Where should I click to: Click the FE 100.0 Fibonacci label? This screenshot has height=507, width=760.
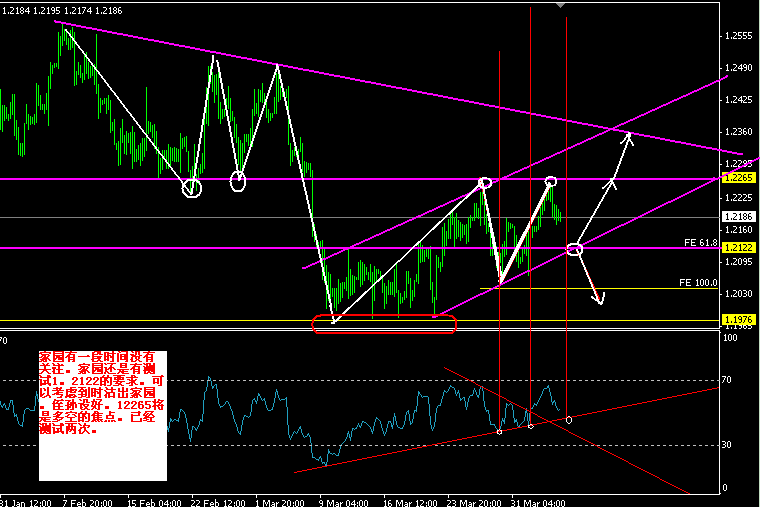(698, 283)
